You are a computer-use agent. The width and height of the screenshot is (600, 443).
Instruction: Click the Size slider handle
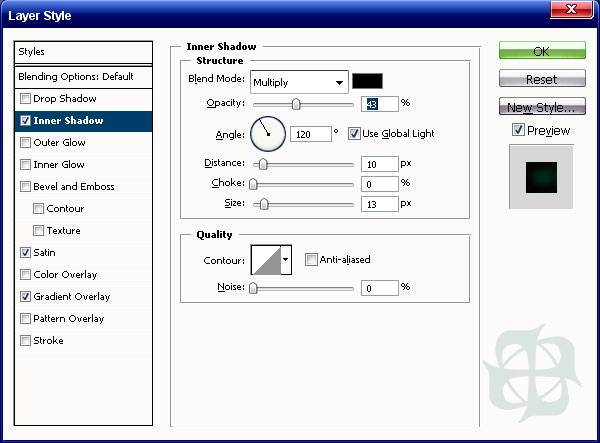coord(264,204)
